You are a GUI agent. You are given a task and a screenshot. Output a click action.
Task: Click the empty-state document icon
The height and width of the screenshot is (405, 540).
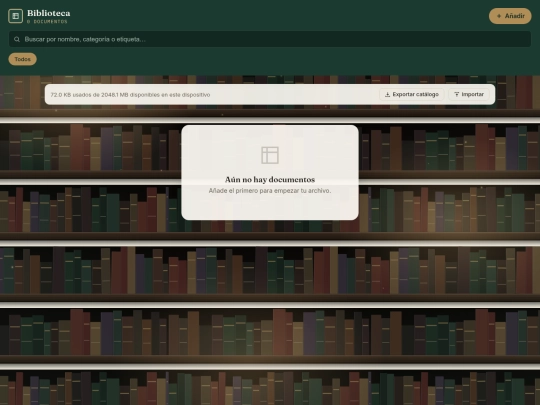click(x=270, y=155)
